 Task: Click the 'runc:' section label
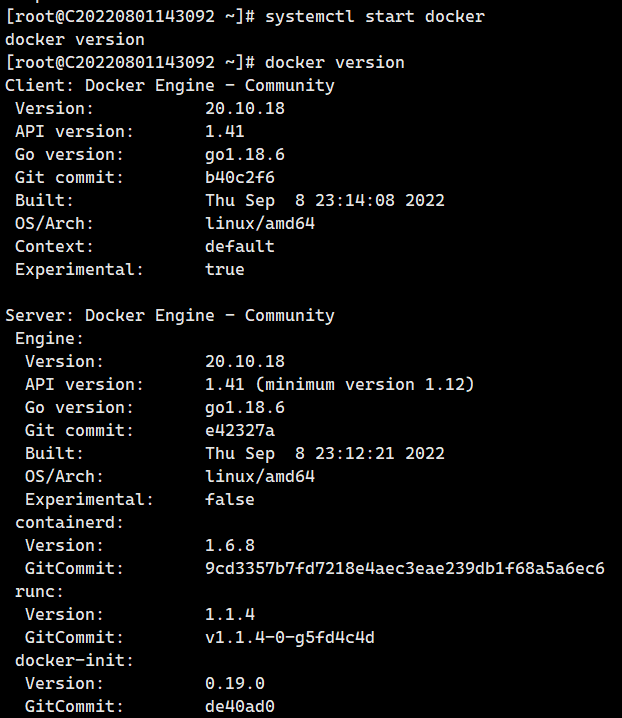pyautogui.click(x=39, y=591)
